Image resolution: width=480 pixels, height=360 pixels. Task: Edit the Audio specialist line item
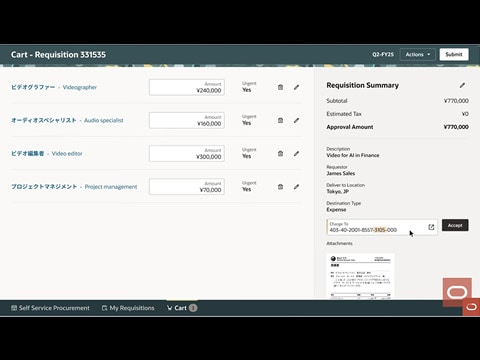(x=296, y=120)
